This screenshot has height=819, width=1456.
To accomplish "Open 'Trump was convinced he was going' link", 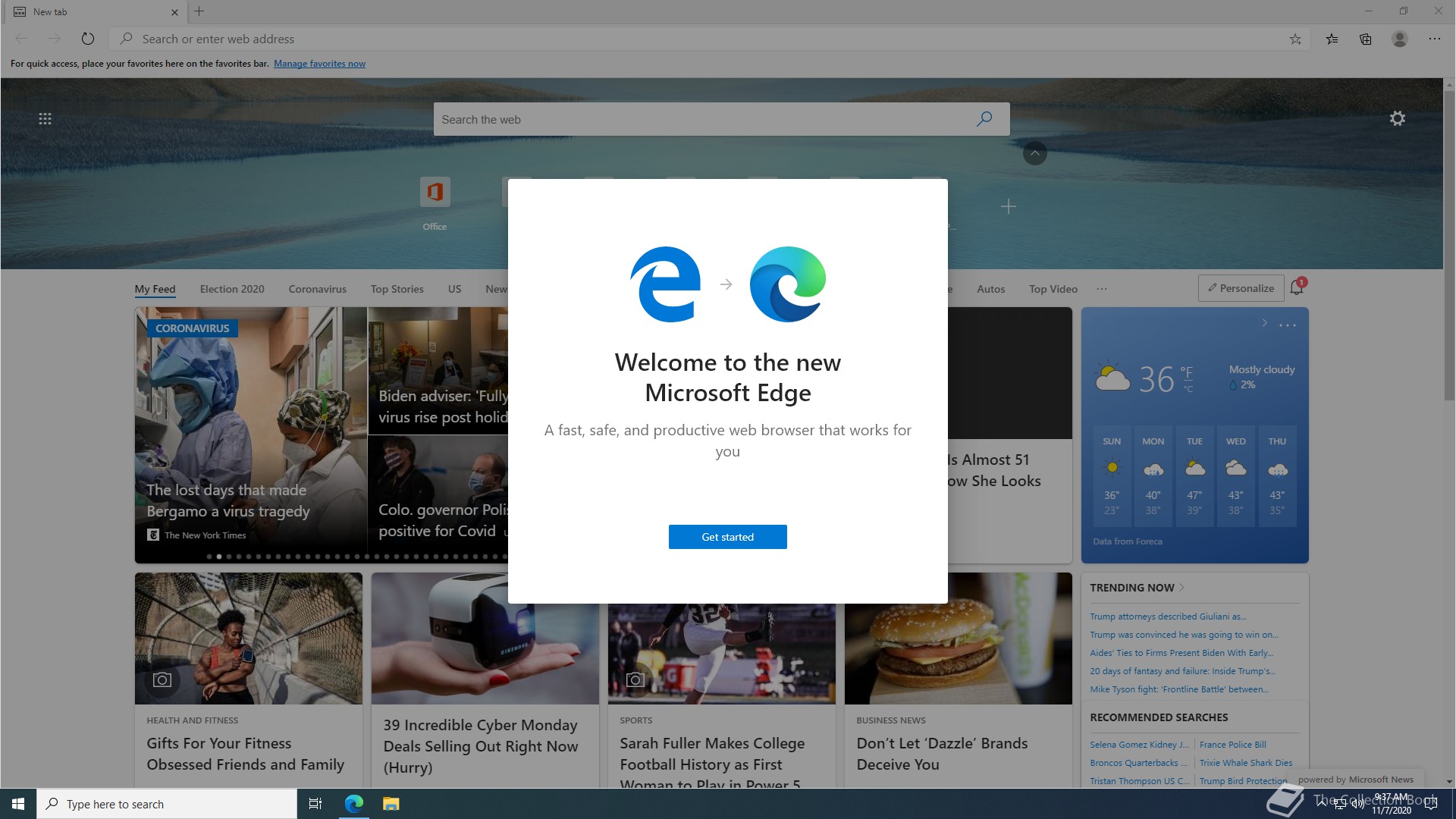I will [x=1184, y=635].
